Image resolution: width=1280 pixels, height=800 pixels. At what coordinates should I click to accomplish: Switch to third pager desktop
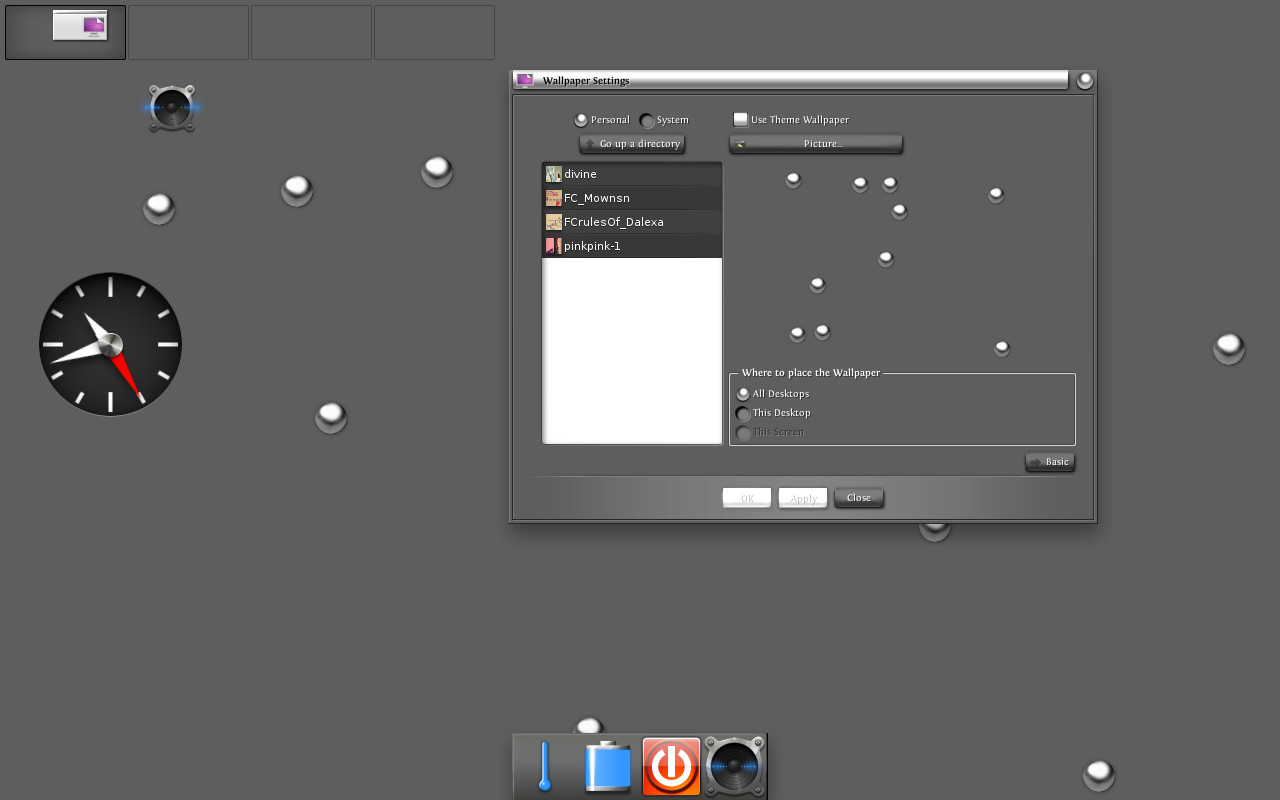pos(311,32)
